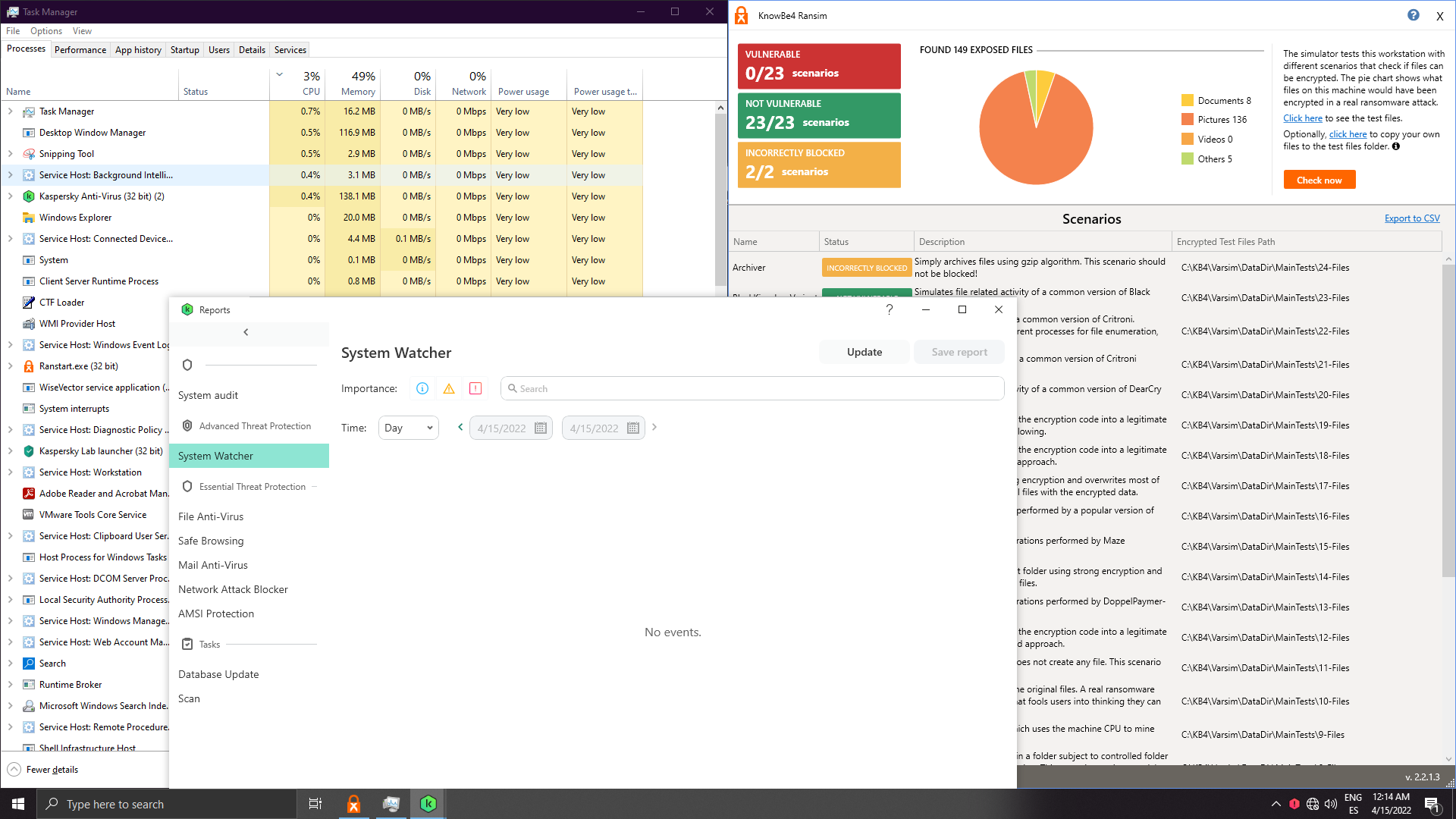This screenshot has height=819, width=1456.
Task: Switch to the Performance tab
Action: click(80, 50)
